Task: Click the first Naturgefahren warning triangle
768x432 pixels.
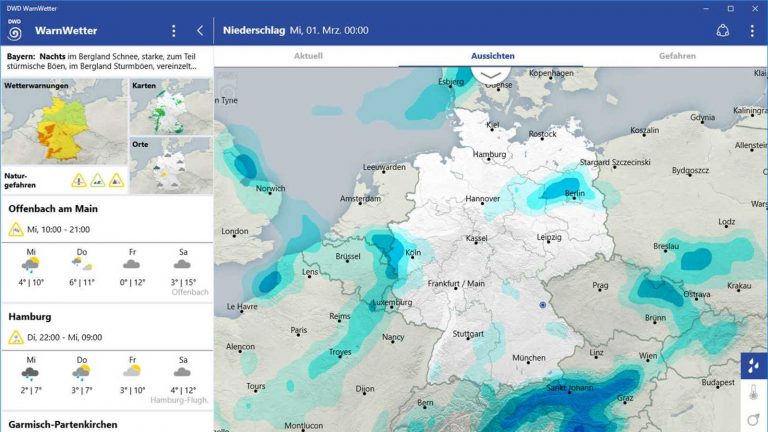Action: 79,181
